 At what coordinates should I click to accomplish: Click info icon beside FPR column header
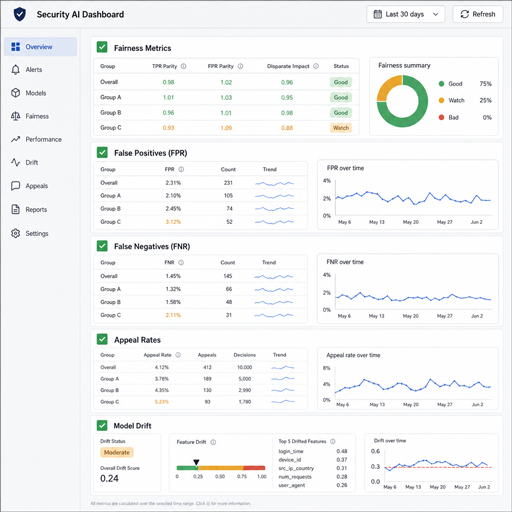(x=181, y=169)
